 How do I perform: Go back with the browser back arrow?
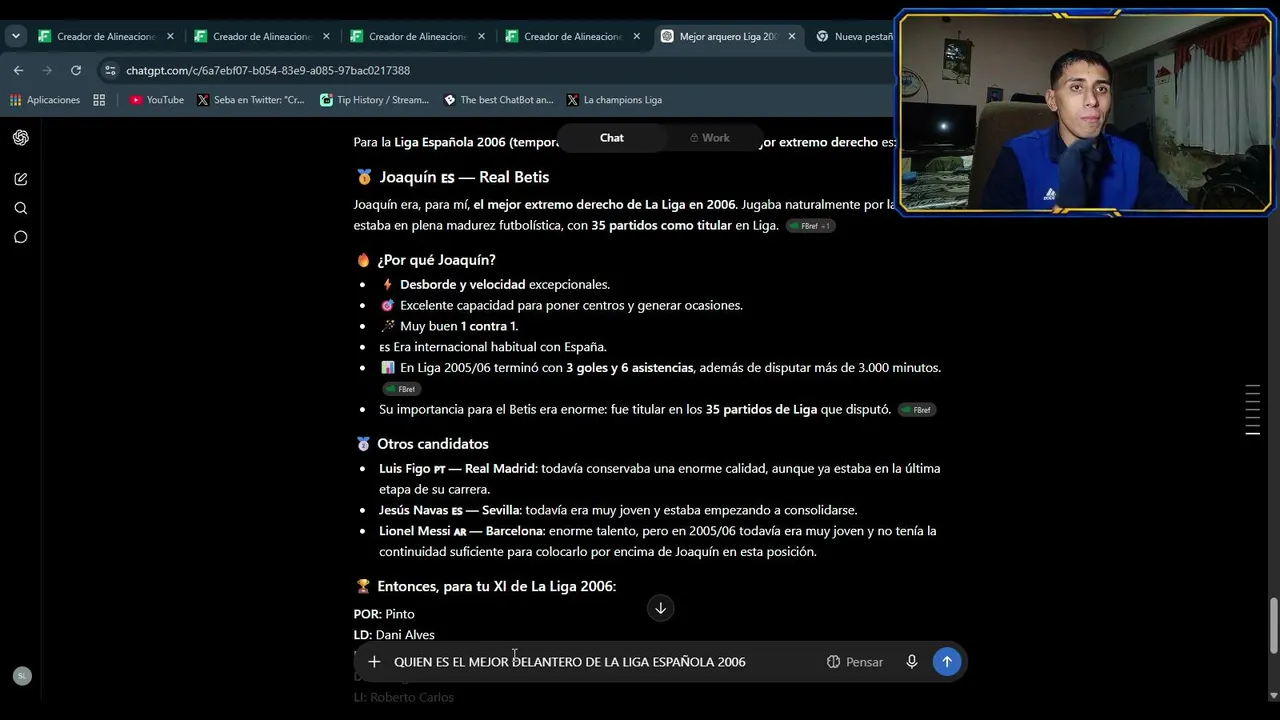coord(18,70)
